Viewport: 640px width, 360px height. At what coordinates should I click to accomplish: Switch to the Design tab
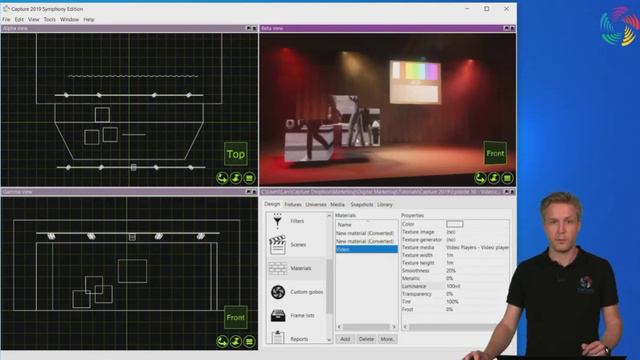[272, 204]
